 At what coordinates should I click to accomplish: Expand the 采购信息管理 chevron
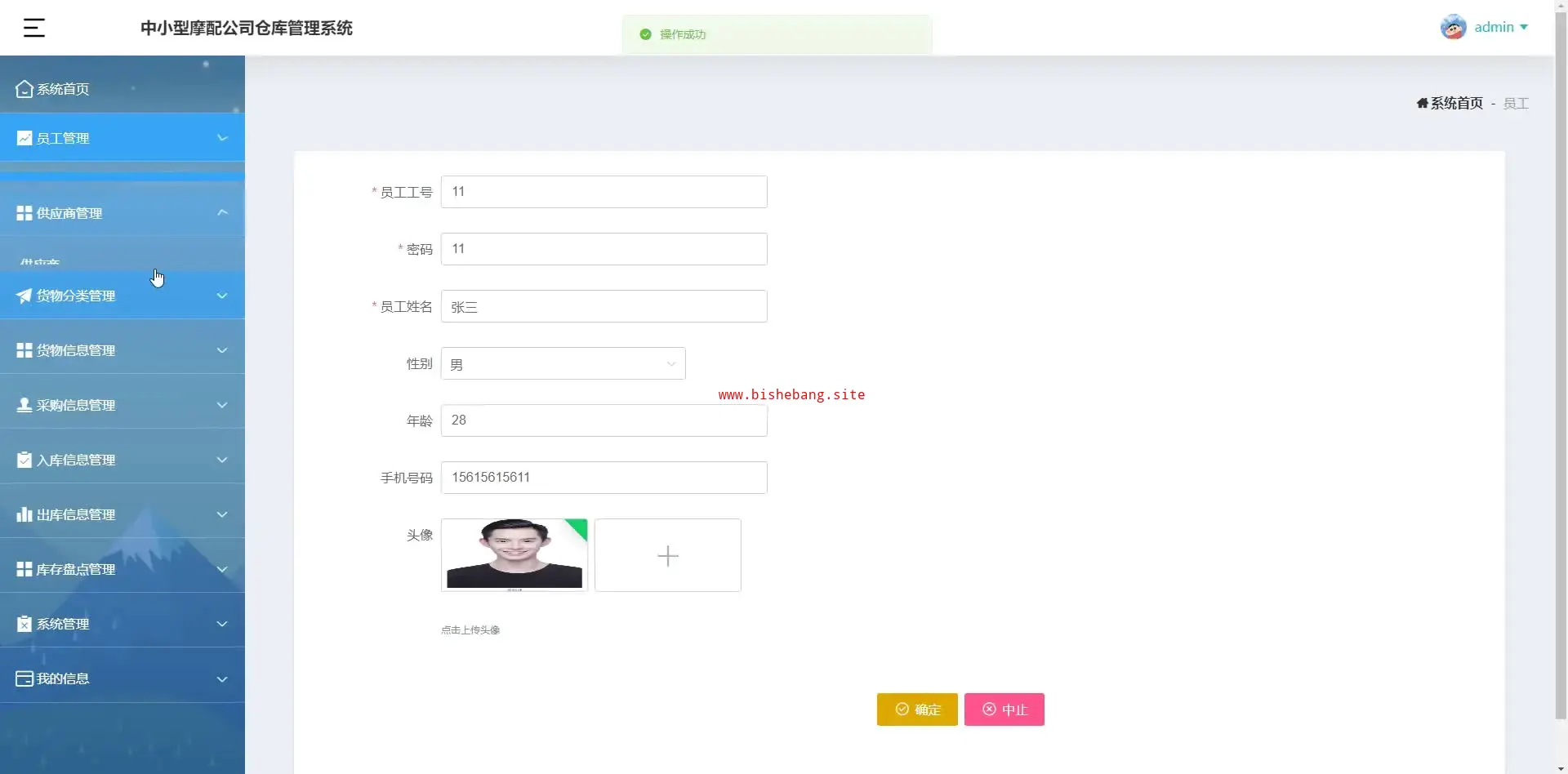pyautogui.click(x=222, y=405)
